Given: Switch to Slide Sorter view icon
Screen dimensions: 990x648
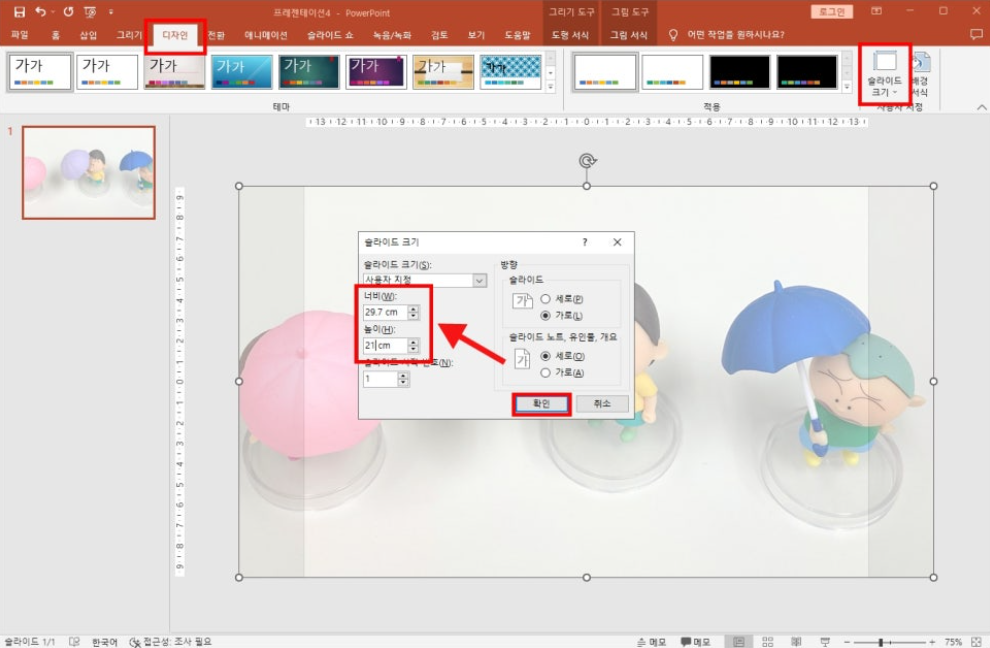Looking at the screenshot, I should (x=768, y=641).
